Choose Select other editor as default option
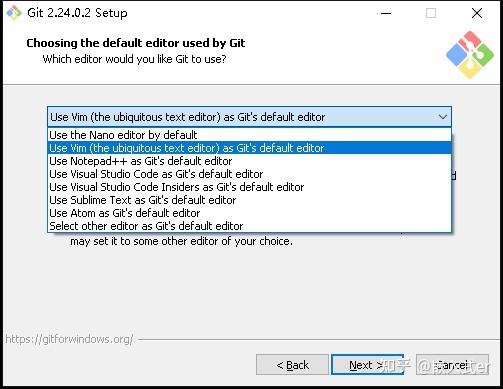This screenshot has width=503, height=389. pos(249,226)
